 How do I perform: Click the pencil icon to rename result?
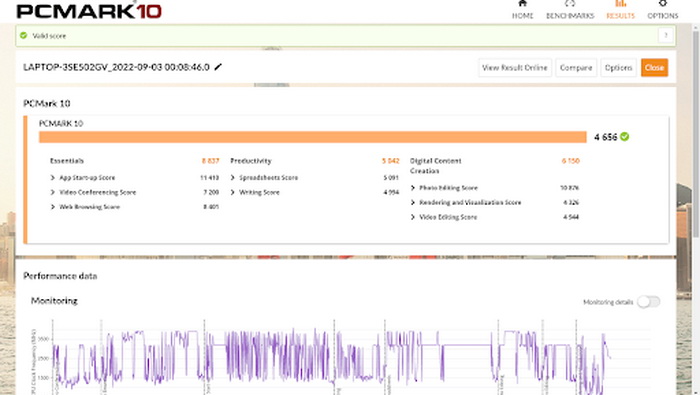tap(218, 67)
